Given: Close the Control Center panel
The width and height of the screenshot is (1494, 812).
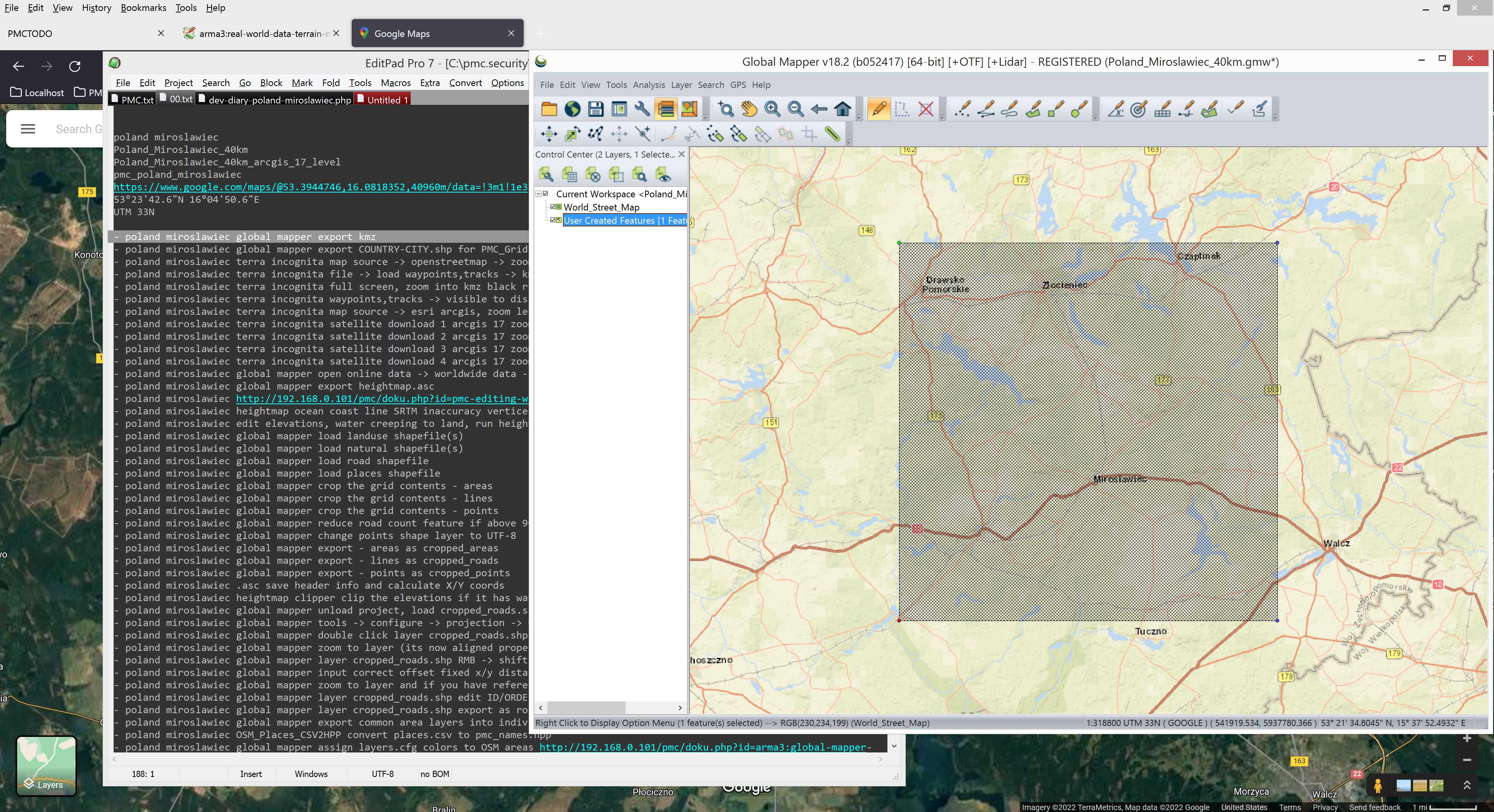Looking at the screenshot, I should point(682,154).
